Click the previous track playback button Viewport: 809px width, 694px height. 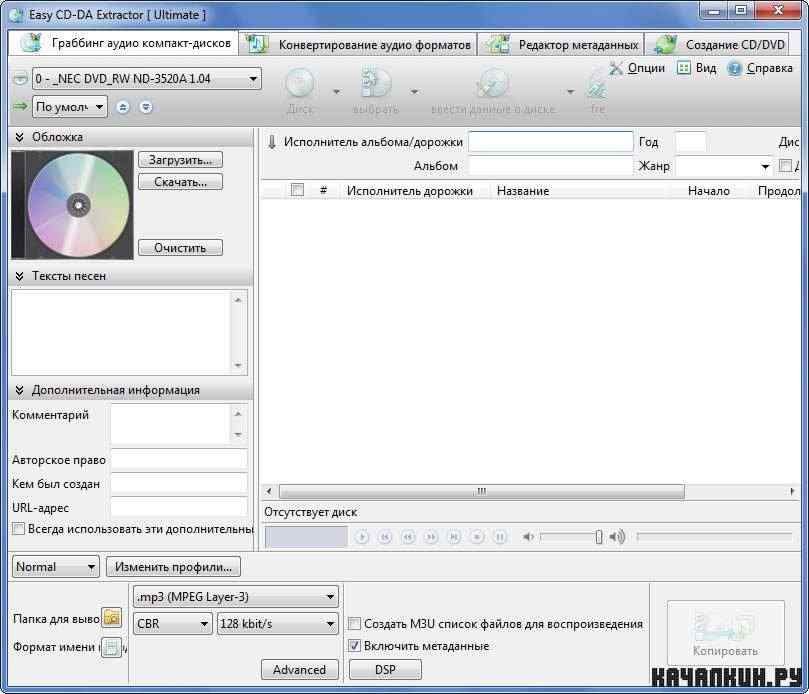tap(385, 537)
